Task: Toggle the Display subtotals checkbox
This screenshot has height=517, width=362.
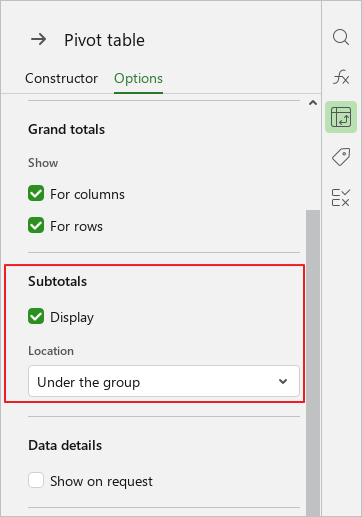Action: pyautogui.click(x=36, y=316)
